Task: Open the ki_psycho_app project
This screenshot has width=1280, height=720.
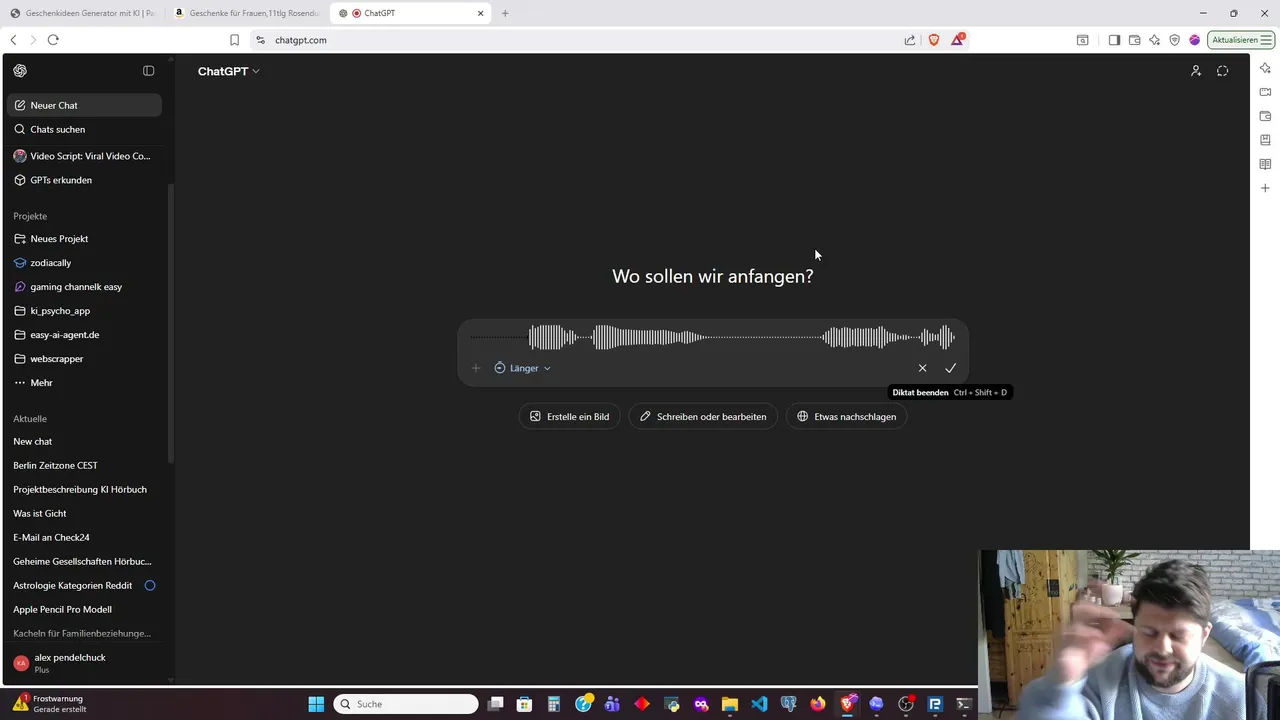Action: pyautogui.click(x=84, y=311)
